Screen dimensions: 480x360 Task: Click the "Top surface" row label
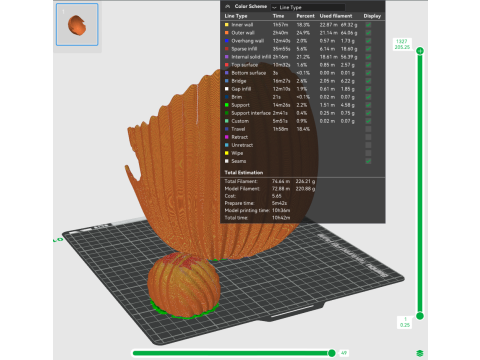(x=245, y=65)
